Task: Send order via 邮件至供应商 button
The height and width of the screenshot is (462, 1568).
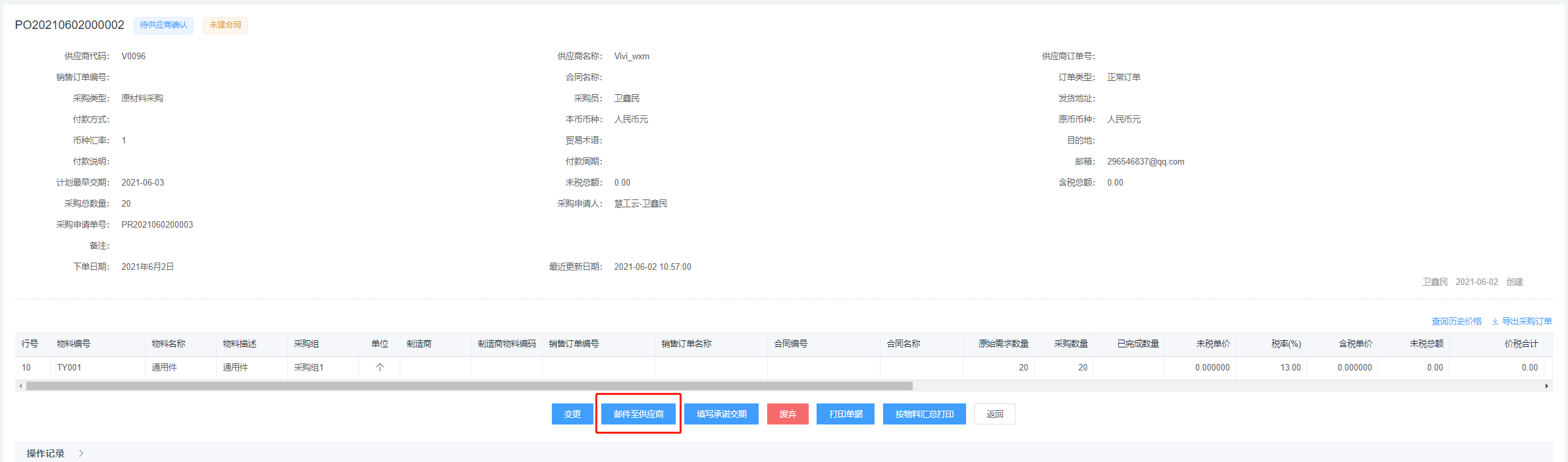Action: pos(638,414)
